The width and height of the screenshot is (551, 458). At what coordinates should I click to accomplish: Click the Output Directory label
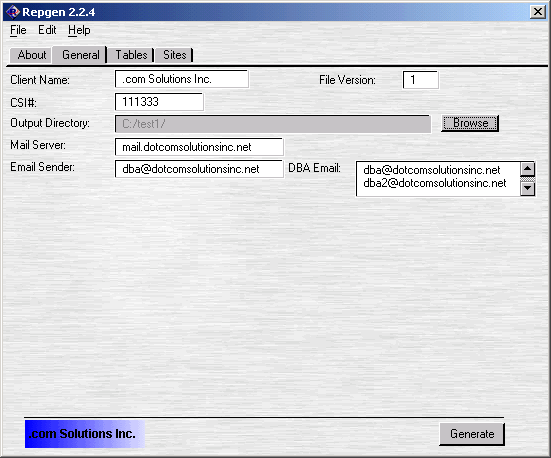[x=50, y=123]
